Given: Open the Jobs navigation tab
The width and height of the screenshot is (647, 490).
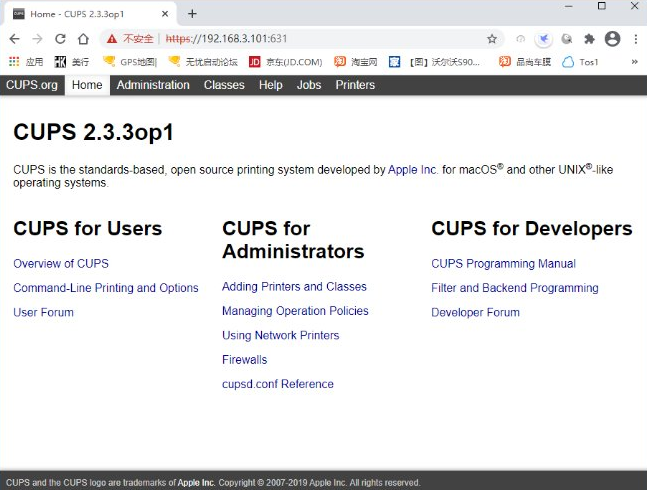Looking at the screenshot, I should coord(309,85).
